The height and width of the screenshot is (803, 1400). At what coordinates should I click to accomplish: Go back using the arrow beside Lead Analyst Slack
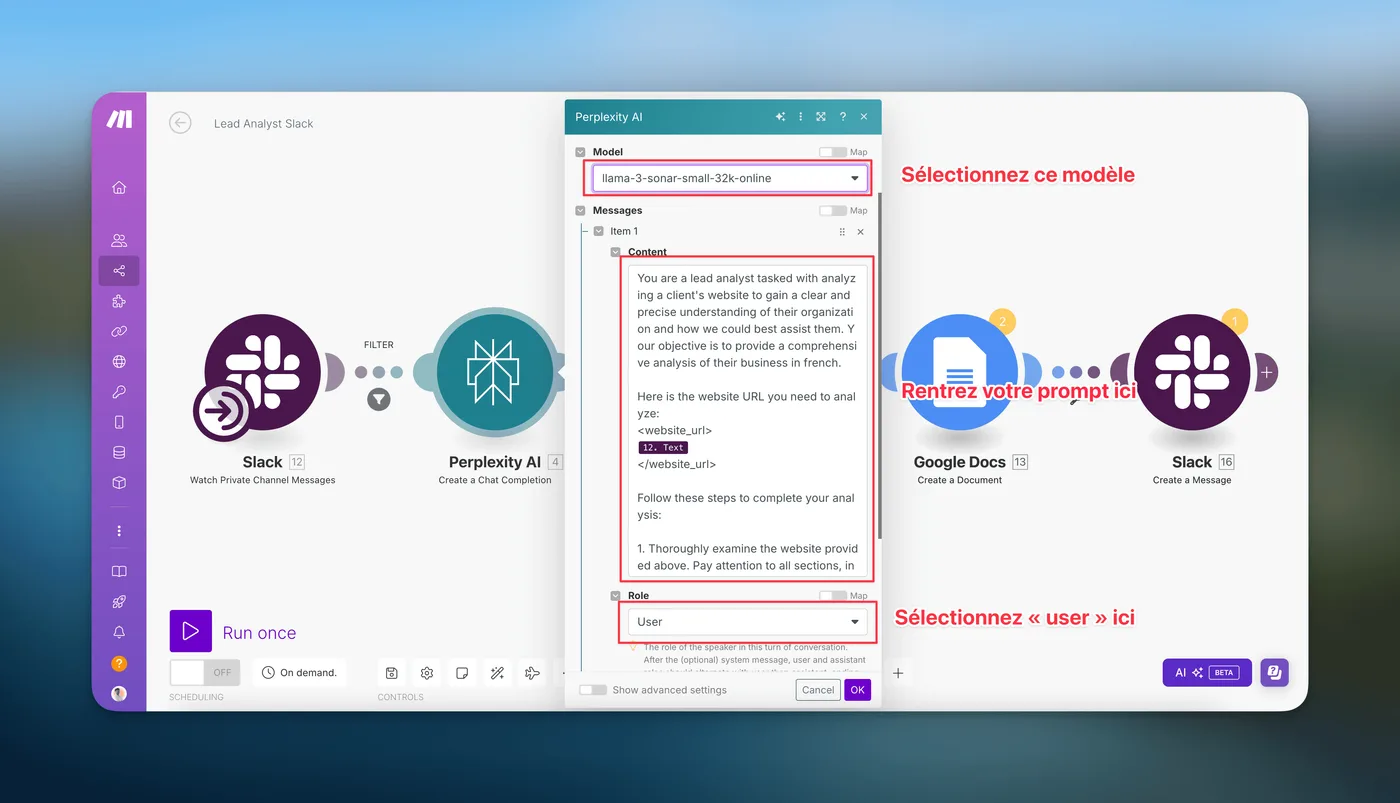[180, 123]
